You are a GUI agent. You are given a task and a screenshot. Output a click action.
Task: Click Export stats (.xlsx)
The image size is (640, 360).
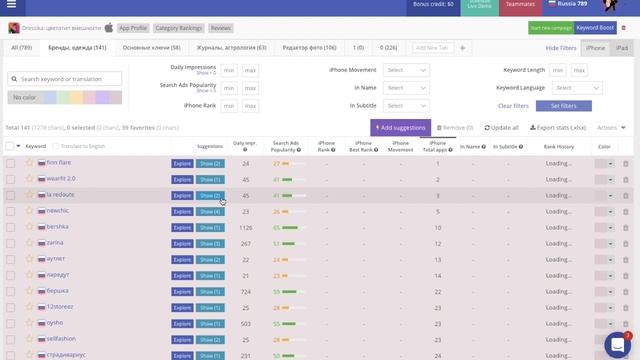pos(558,128)
